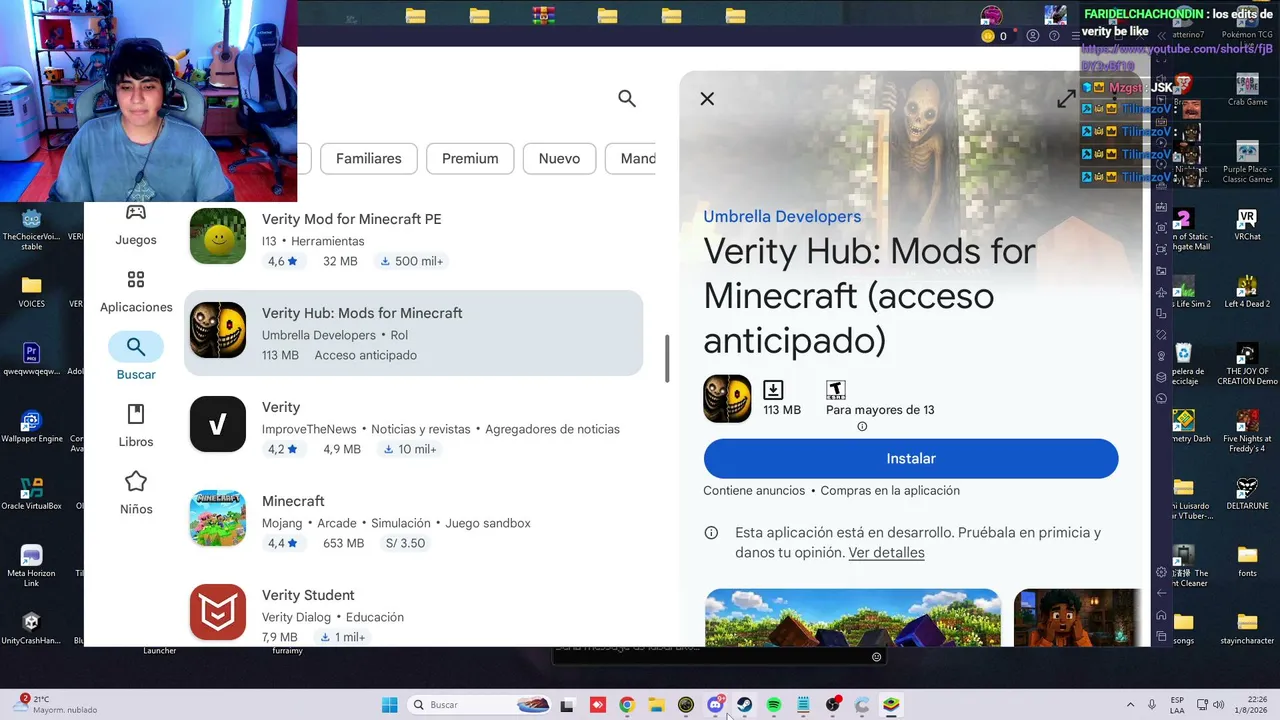Image resolution: width=1280 pixels, height=720 pixels.
Task: Open Spotify from the taskbar
Action: pos(774,705)
